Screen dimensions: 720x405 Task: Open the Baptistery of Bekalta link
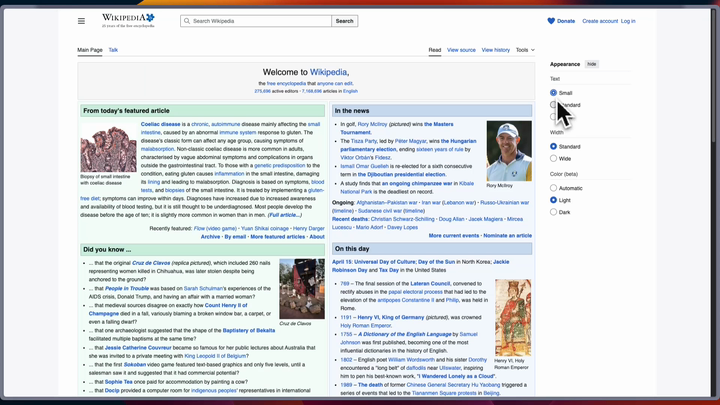[248, 331]
